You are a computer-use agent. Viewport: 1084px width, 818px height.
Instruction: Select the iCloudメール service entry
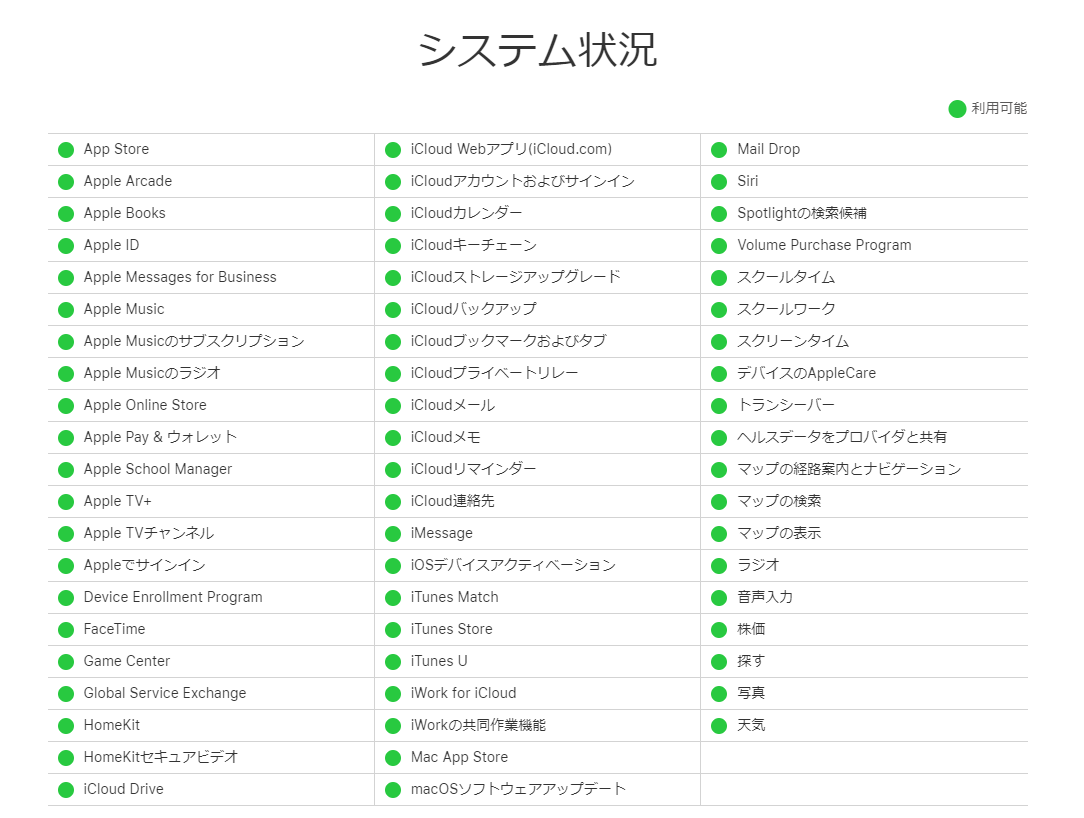pos(452,405)
